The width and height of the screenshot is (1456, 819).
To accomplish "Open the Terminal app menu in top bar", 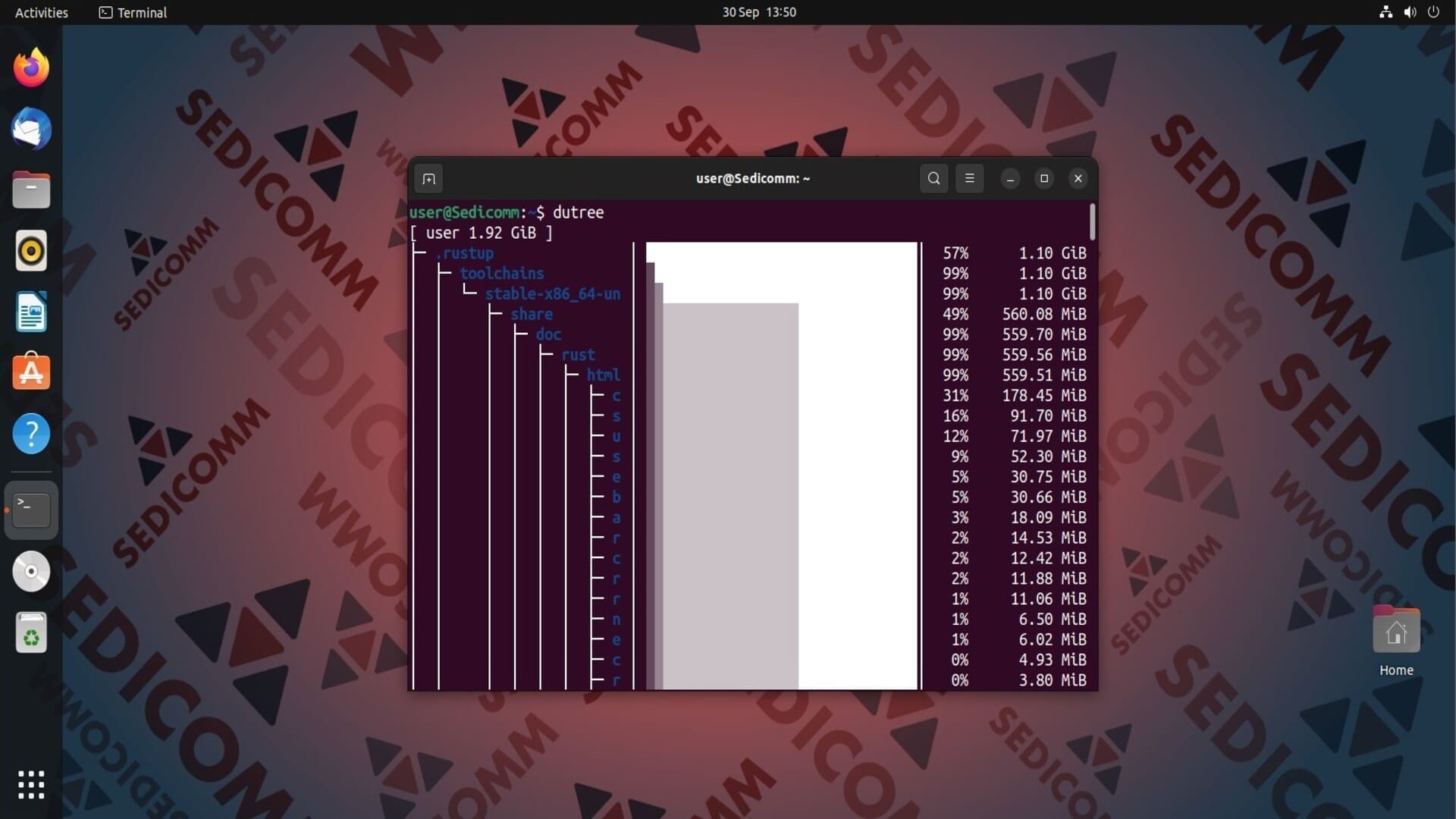I will [x=133, y=12].
